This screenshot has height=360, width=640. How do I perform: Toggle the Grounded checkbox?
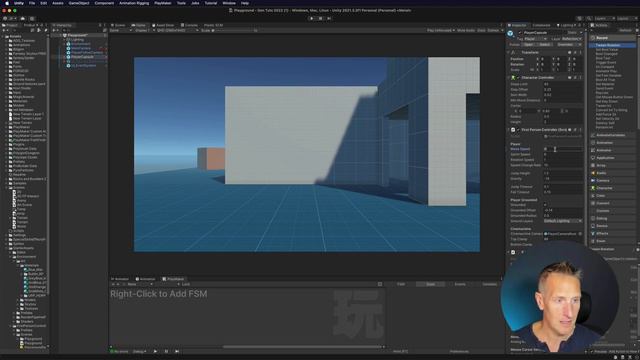(x=545, y=205)
